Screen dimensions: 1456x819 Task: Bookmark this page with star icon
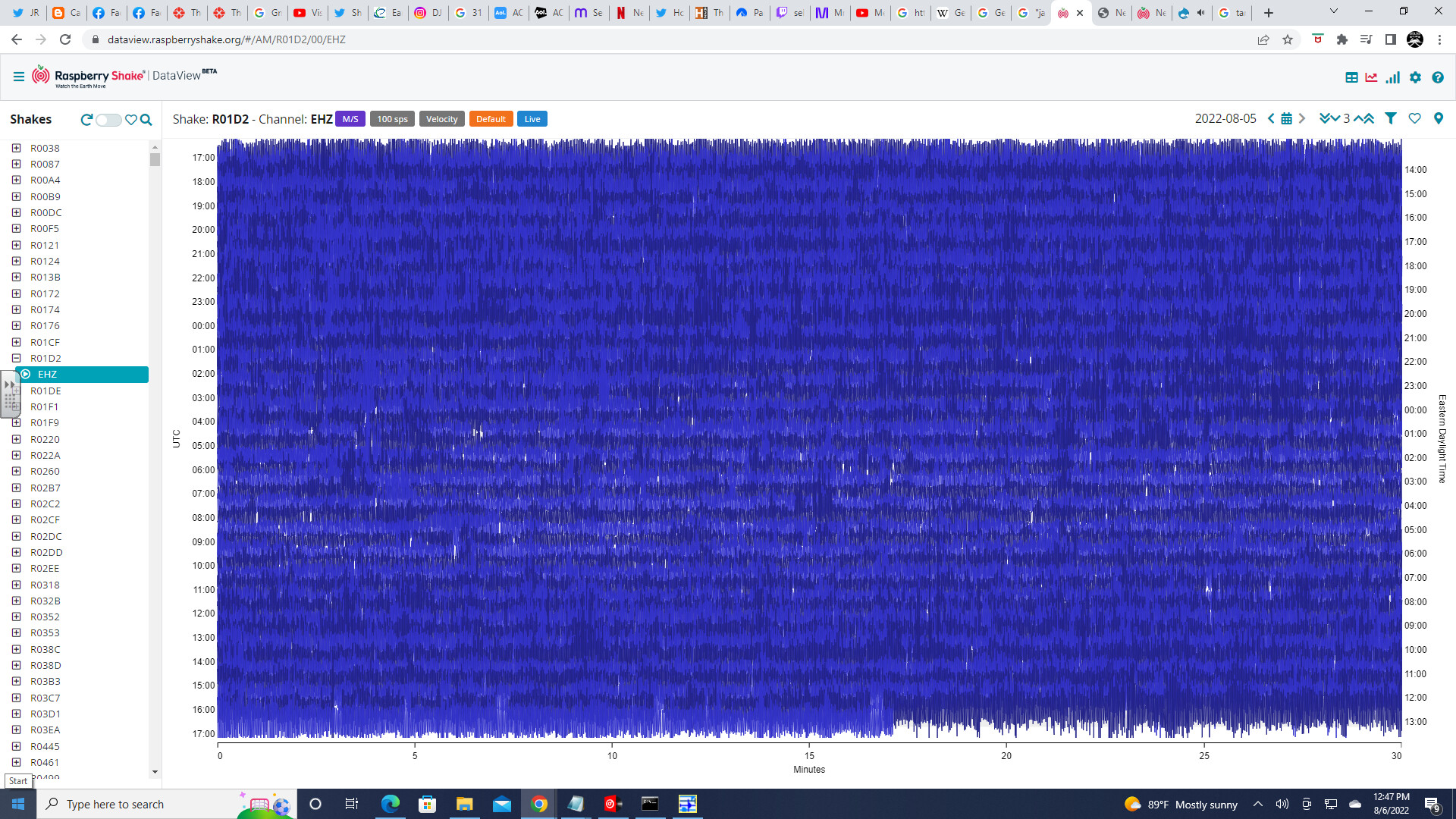pos(1288,39)
